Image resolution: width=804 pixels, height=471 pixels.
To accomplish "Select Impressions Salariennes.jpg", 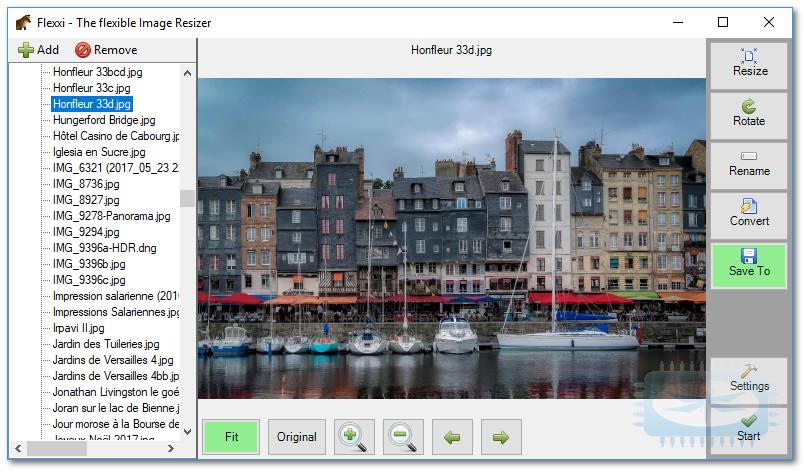I will tap(115, 312).
